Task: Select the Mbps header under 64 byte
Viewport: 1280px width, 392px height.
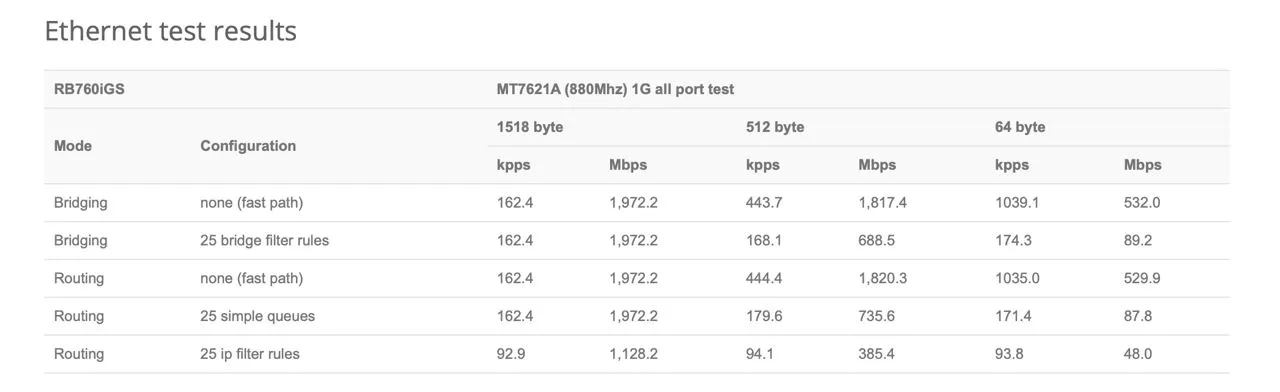Action: click(1143, 165)
